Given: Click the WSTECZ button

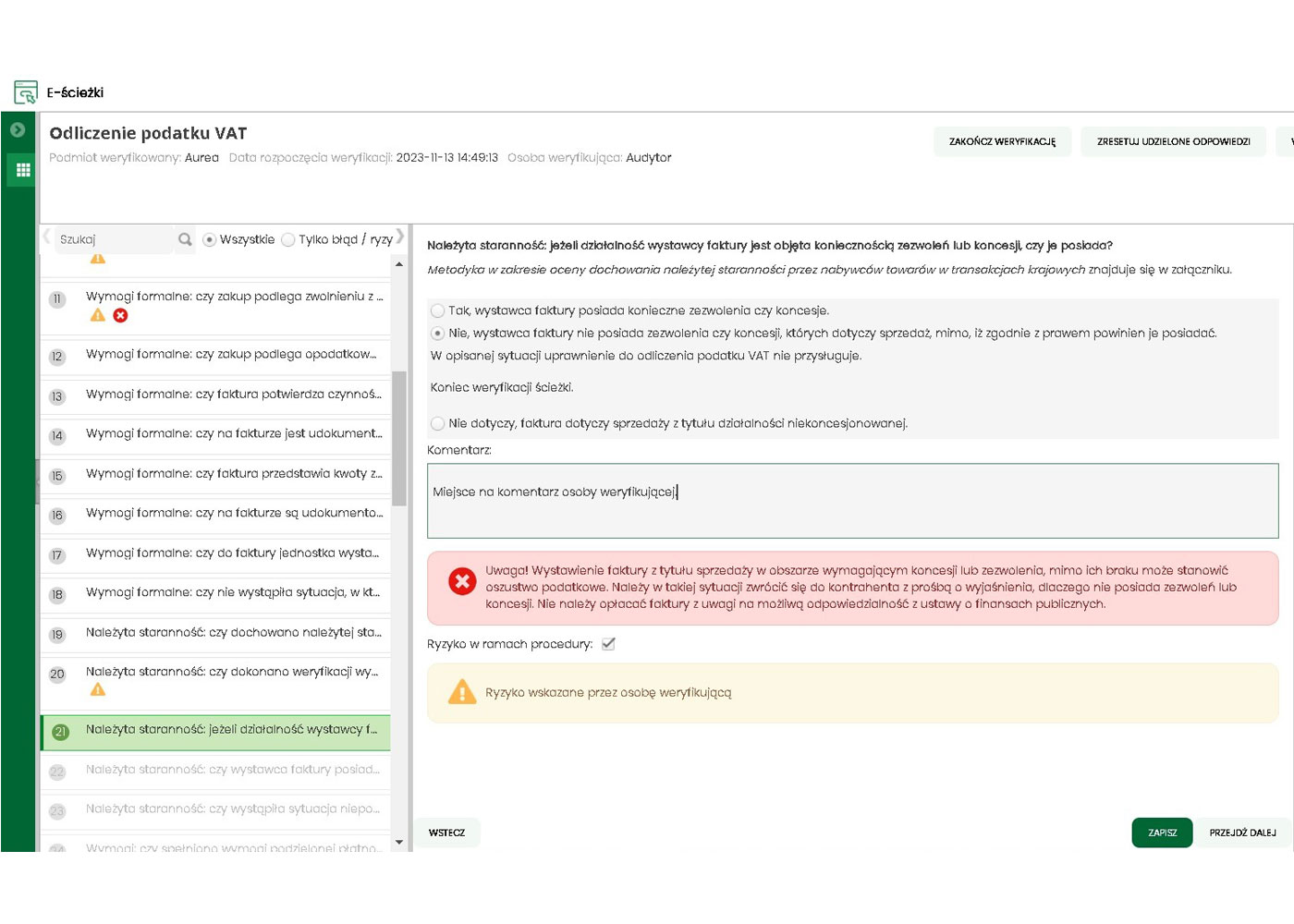Looking at the screenshot, I should (446, 833).
